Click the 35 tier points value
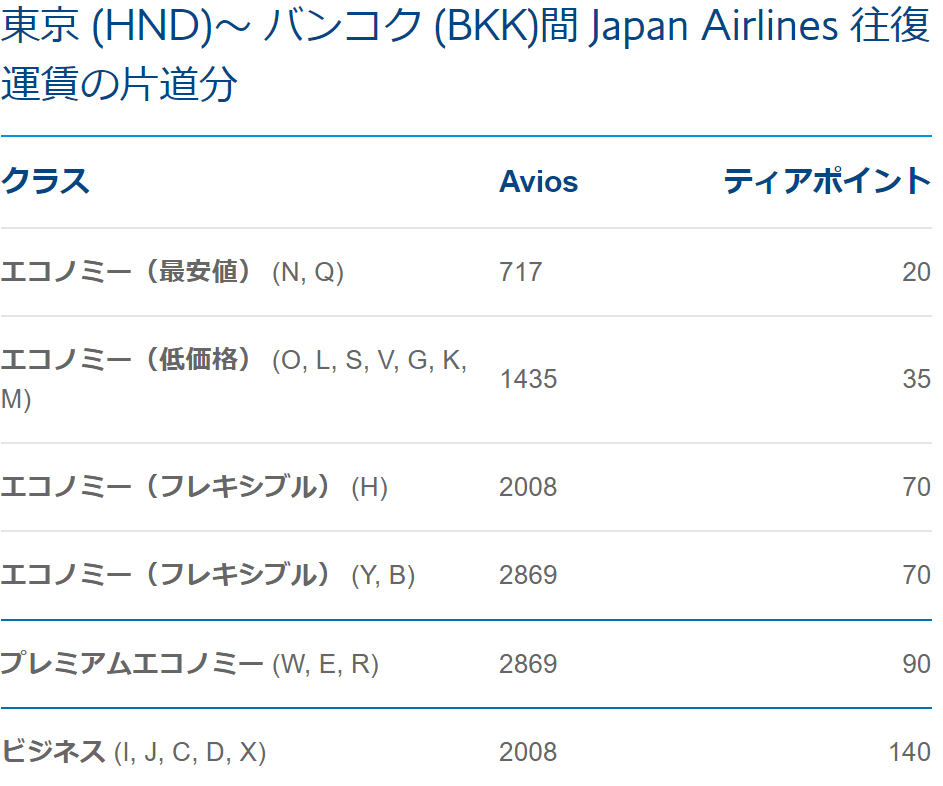 click(x=917, y=379)
